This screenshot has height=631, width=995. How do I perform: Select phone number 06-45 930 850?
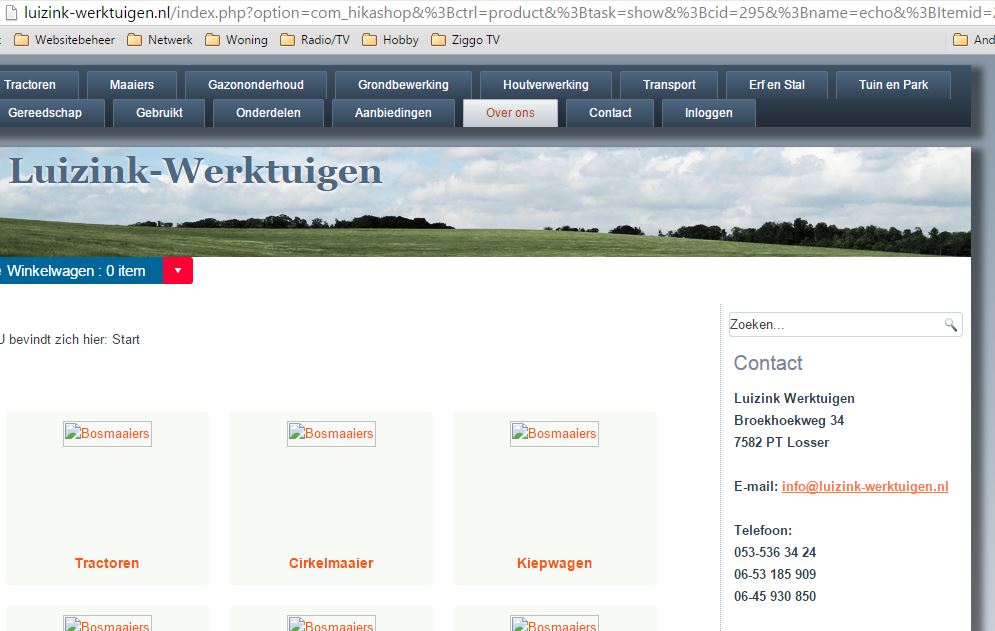[x=775, y=597]
